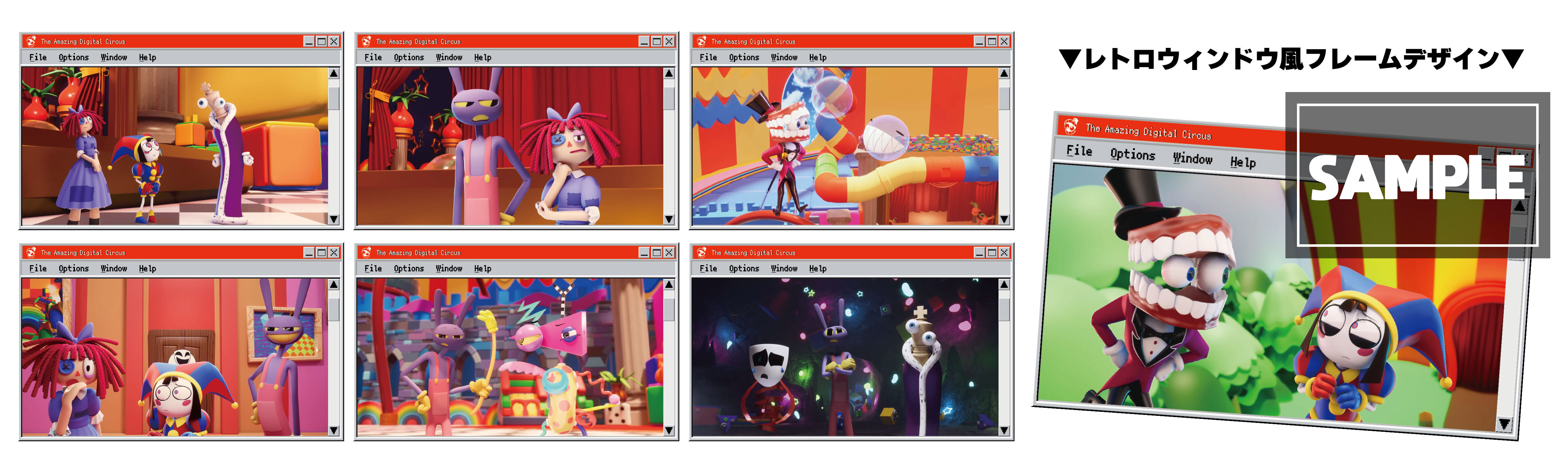This screenshot has width=1568, height=472.
Task: Open File menu in the large tilted sample window
Action: coord(1079,150)
